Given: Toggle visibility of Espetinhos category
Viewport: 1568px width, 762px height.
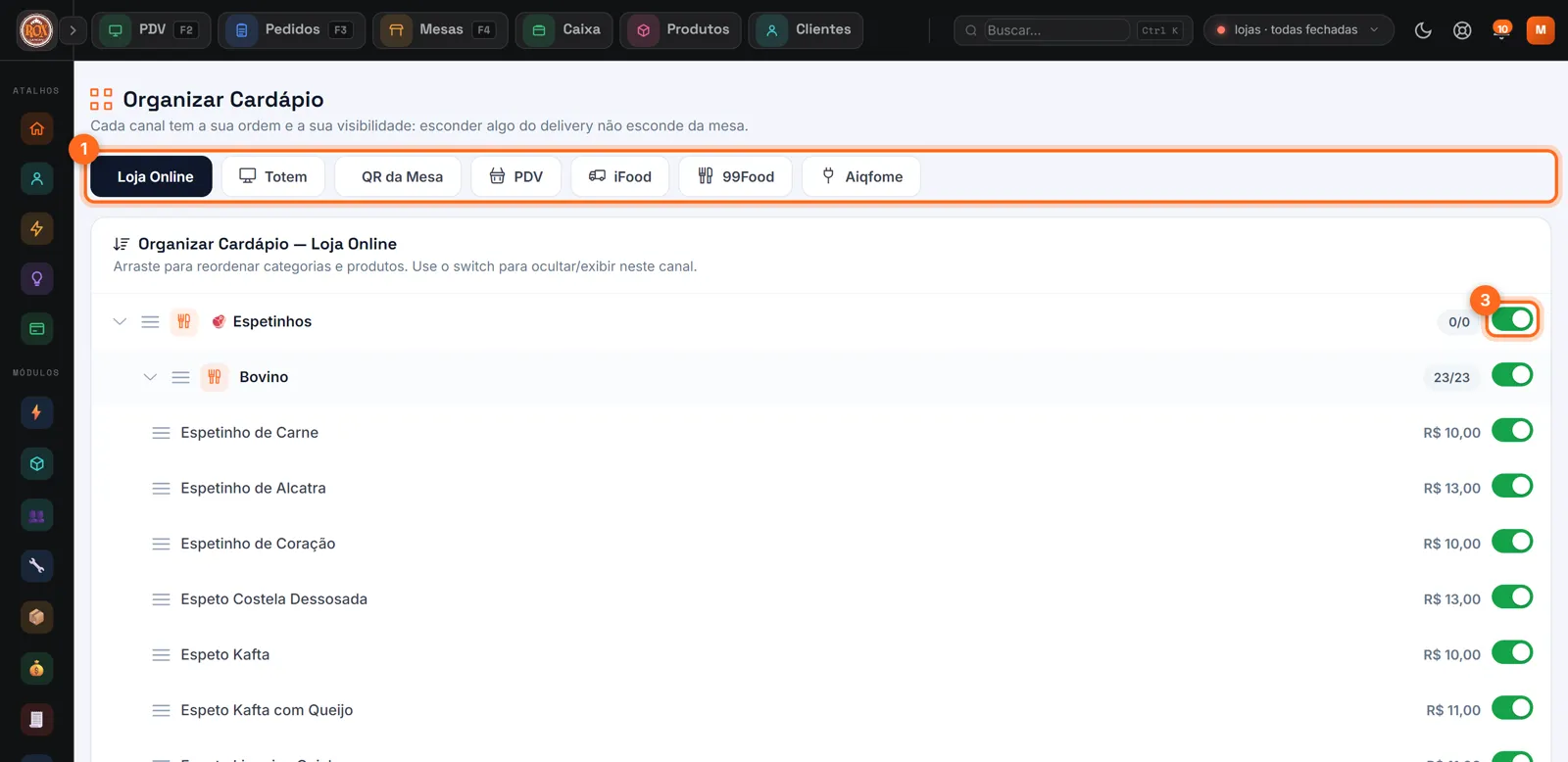Looking at the screenshot, I should [1512, 319].
